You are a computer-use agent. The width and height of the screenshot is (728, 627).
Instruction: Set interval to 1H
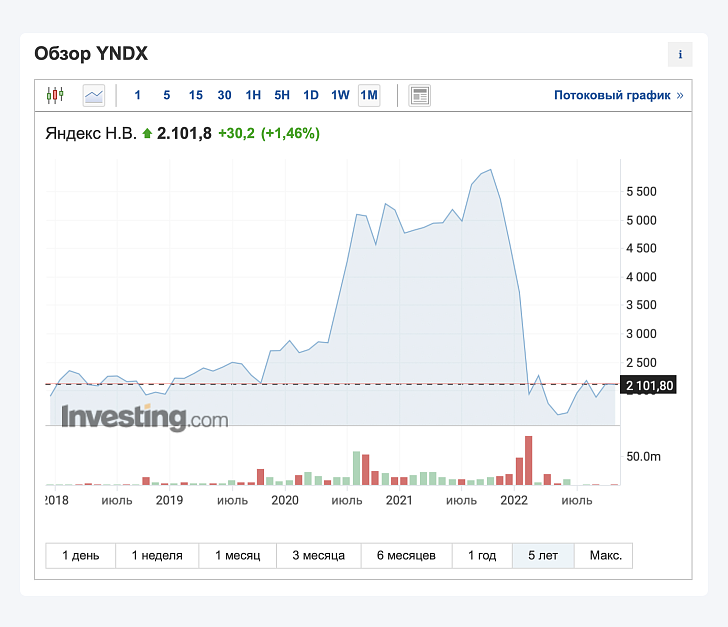coord(253,95)
